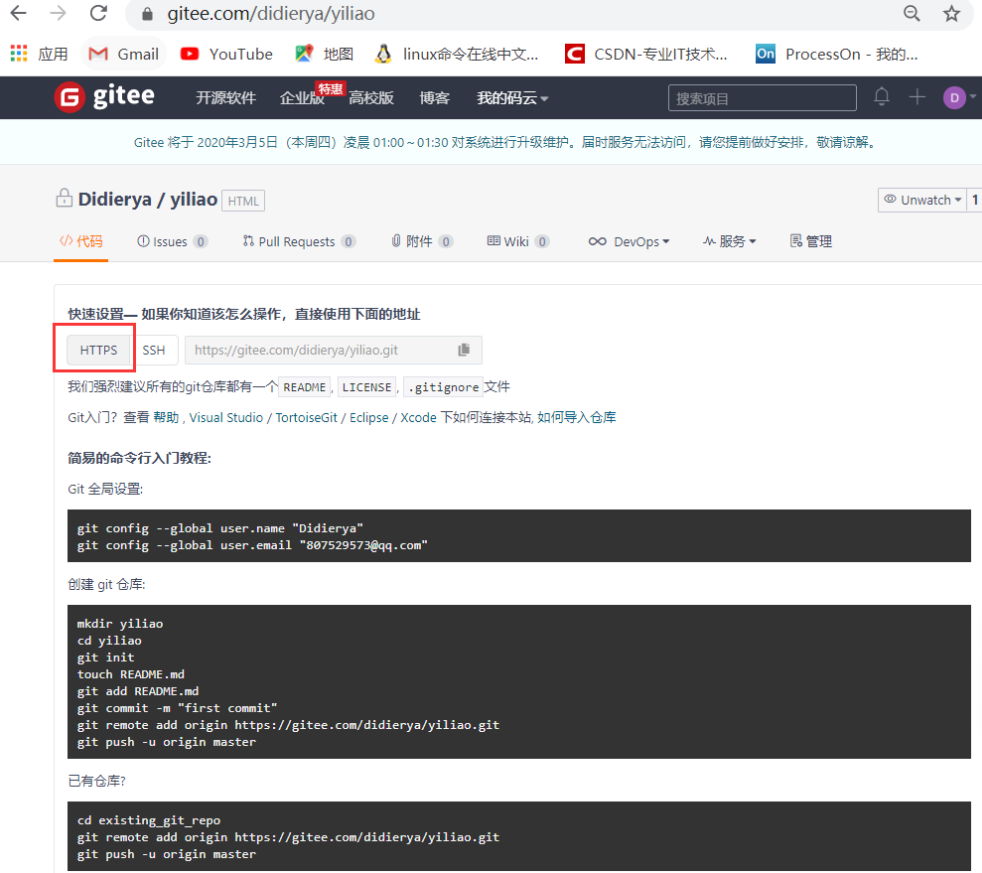982x873 pixels.
Task: Expand the DevOps menu
Action: pyautogui.click(x=629, y=240)
